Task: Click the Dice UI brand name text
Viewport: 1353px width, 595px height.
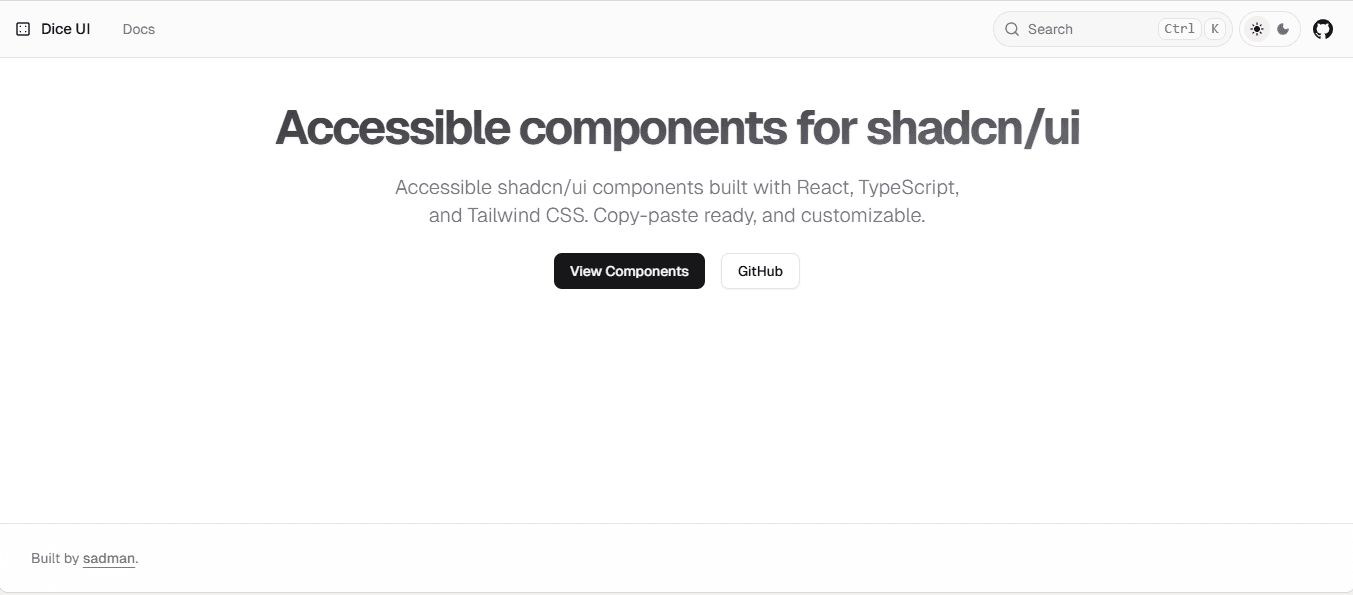Action: (x=66, y=29)
